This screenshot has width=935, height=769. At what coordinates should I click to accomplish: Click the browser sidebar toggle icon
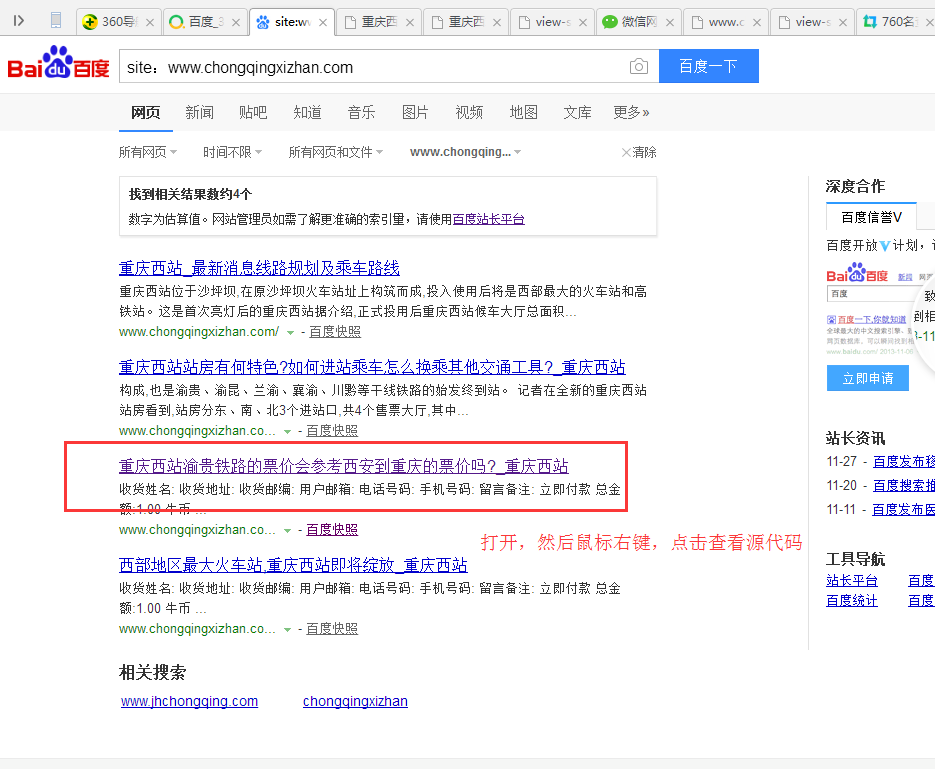coord(18,21)
